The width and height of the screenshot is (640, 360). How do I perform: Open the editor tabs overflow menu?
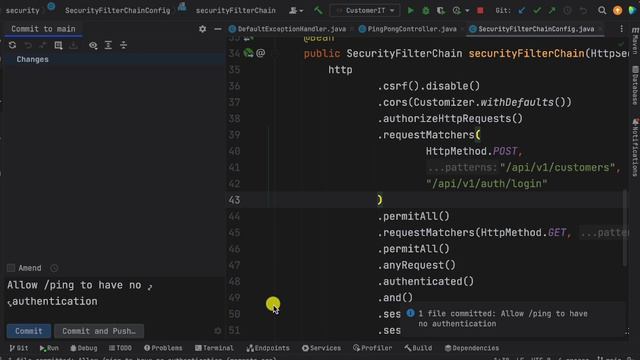pyautogui.click(x=621, y=29)
